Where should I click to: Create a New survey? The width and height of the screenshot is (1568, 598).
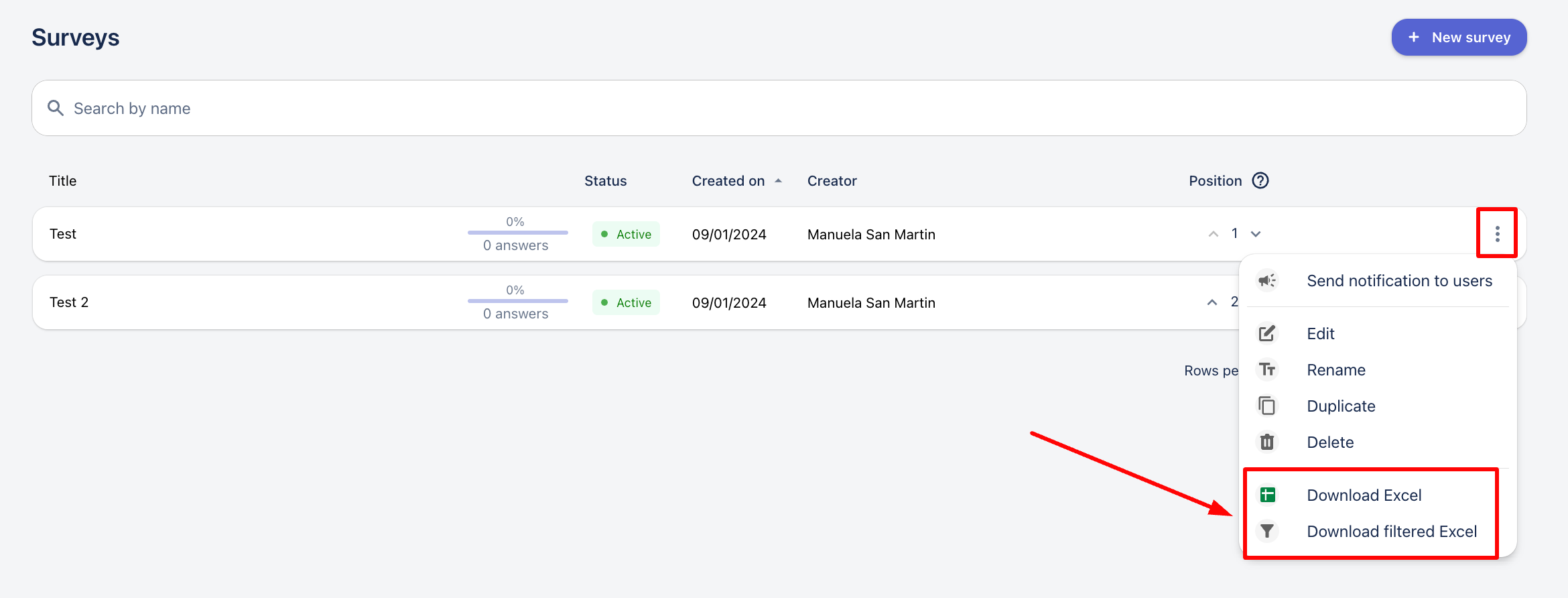coord(1459,38)
